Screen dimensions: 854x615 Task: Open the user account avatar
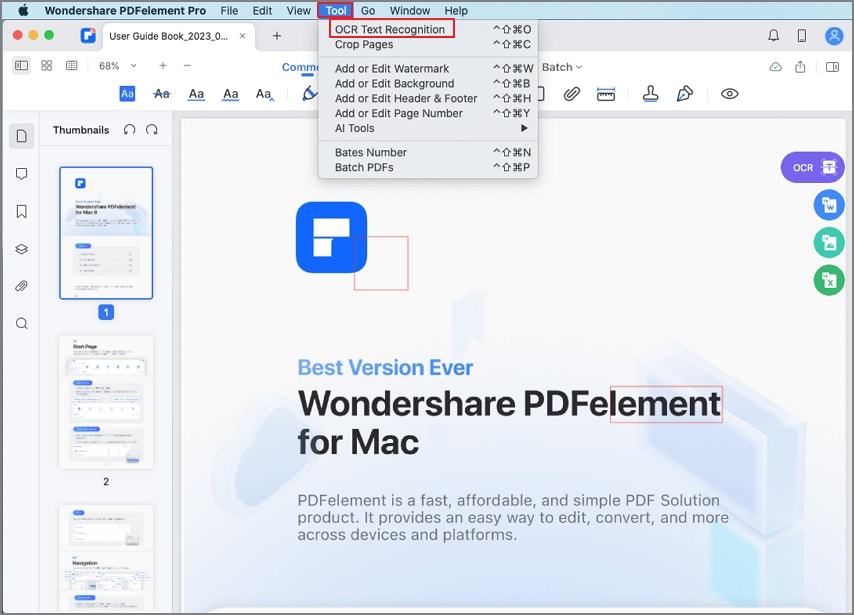(834, 36)
